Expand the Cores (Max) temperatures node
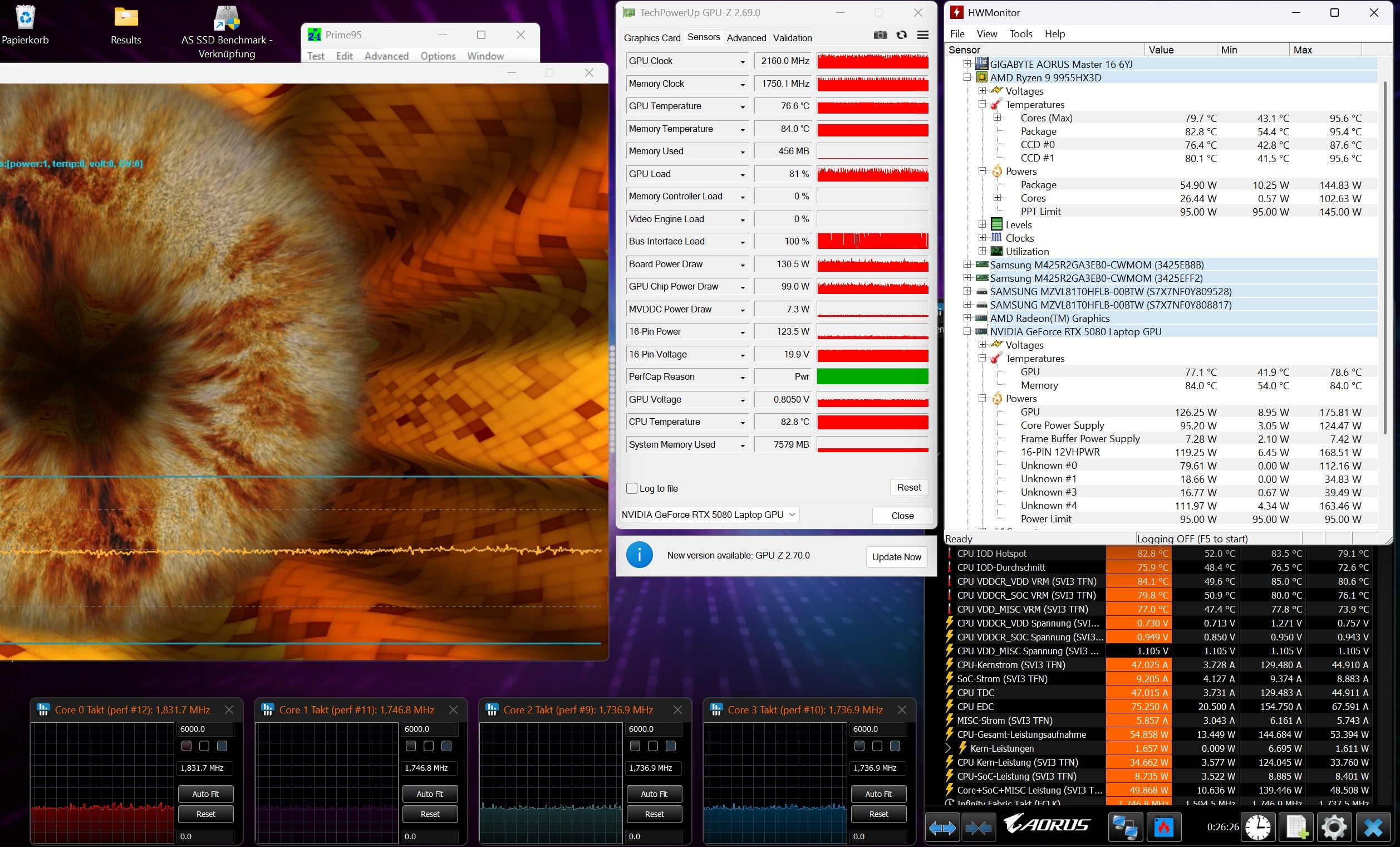Image resolution: width=1400 pixels, height=847 pixels. [x=997, y=117]
